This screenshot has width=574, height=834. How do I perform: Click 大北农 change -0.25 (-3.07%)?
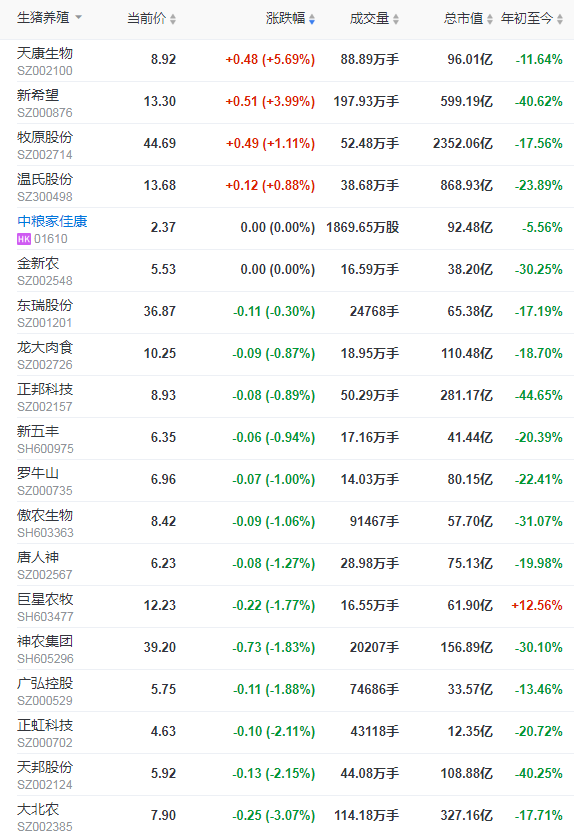(x=273, y=816)
